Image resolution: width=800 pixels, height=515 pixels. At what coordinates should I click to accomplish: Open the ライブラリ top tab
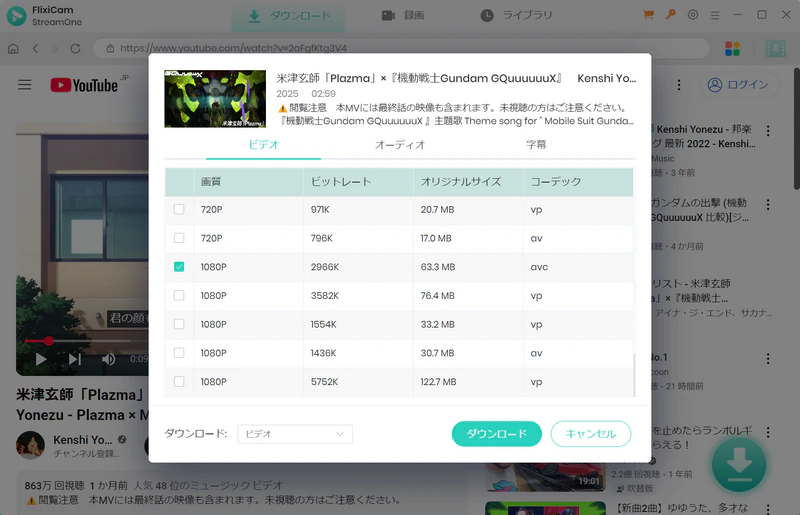click(x=516, y=15)
